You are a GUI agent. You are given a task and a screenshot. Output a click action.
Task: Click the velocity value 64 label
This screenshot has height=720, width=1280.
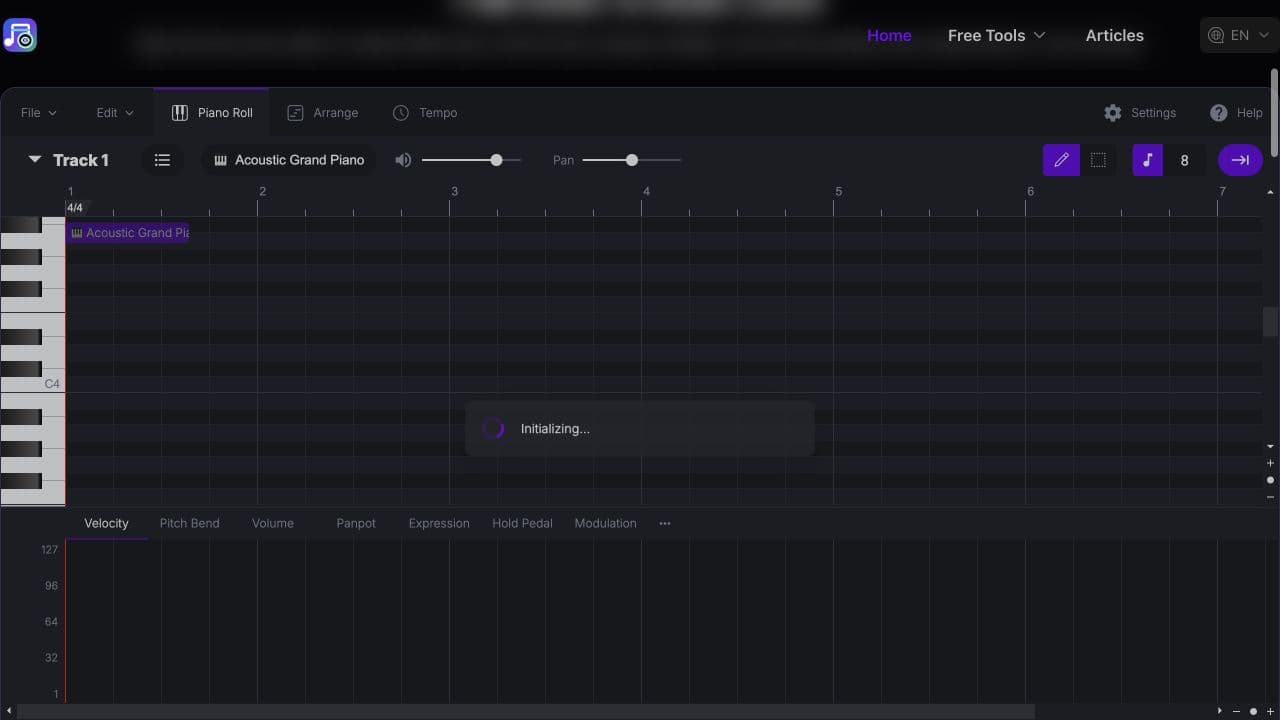52,621
